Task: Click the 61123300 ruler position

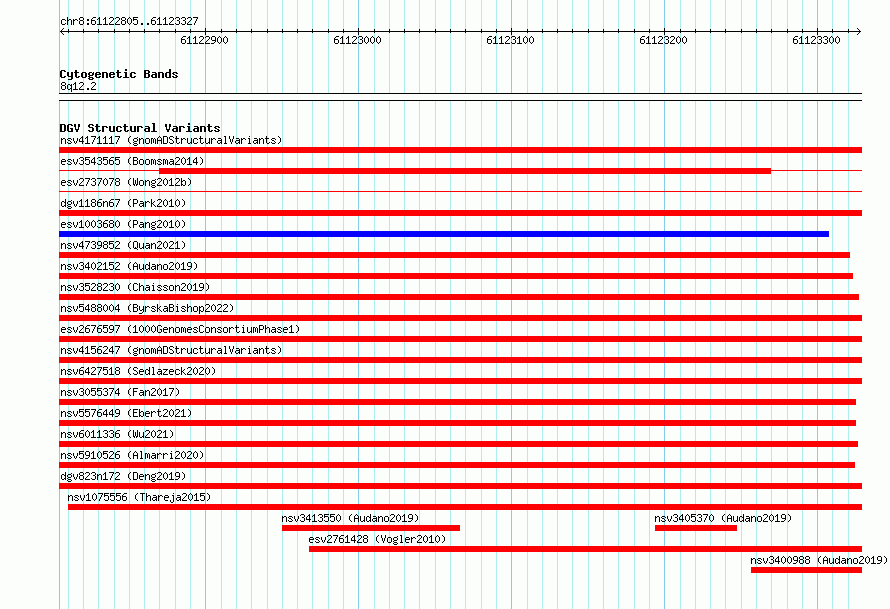Action: coord(816,40)
